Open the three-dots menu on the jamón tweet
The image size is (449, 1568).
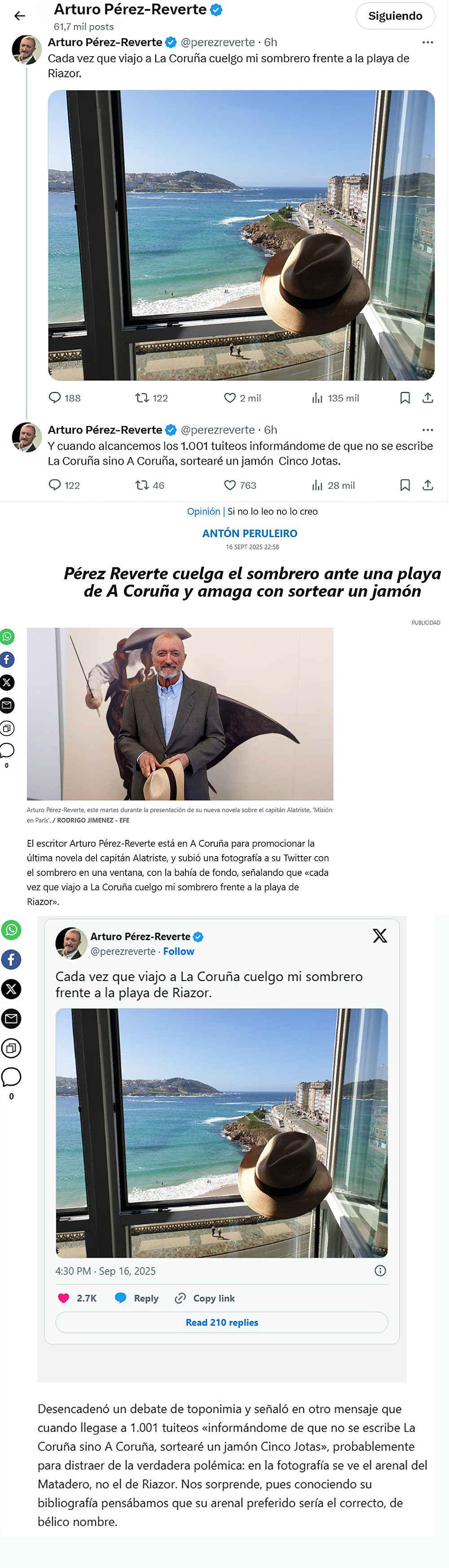[428, 430]
